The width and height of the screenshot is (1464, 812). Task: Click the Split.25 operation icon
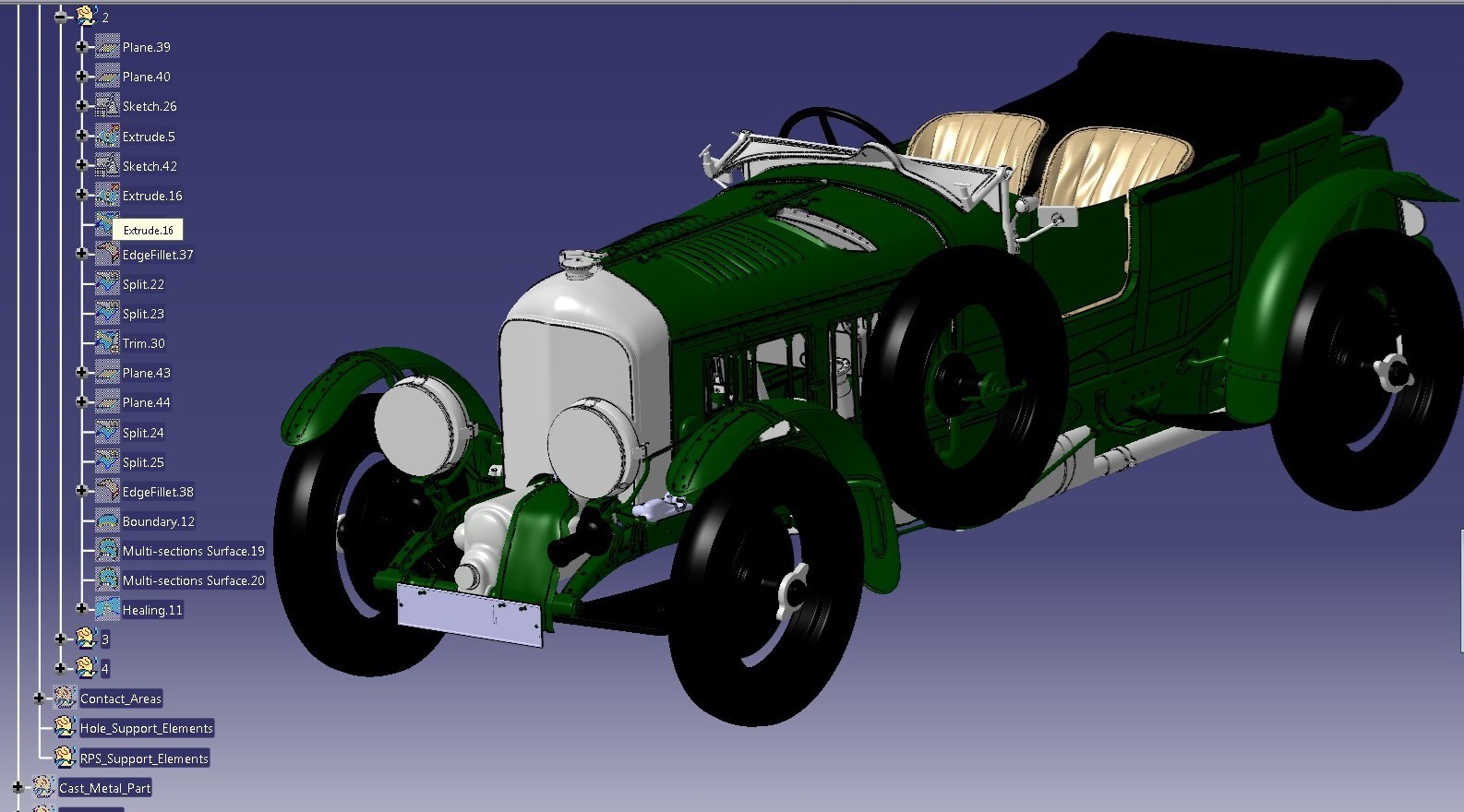coord(108,461)
